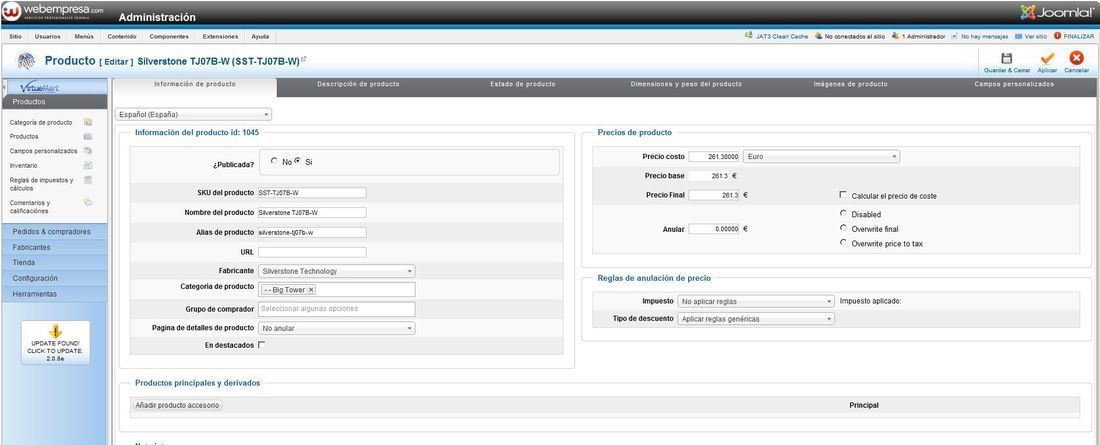Open the Español (España) language dropdown
Image resolution: width=1100 pixels, height=445 pixels.
point(194,114)
